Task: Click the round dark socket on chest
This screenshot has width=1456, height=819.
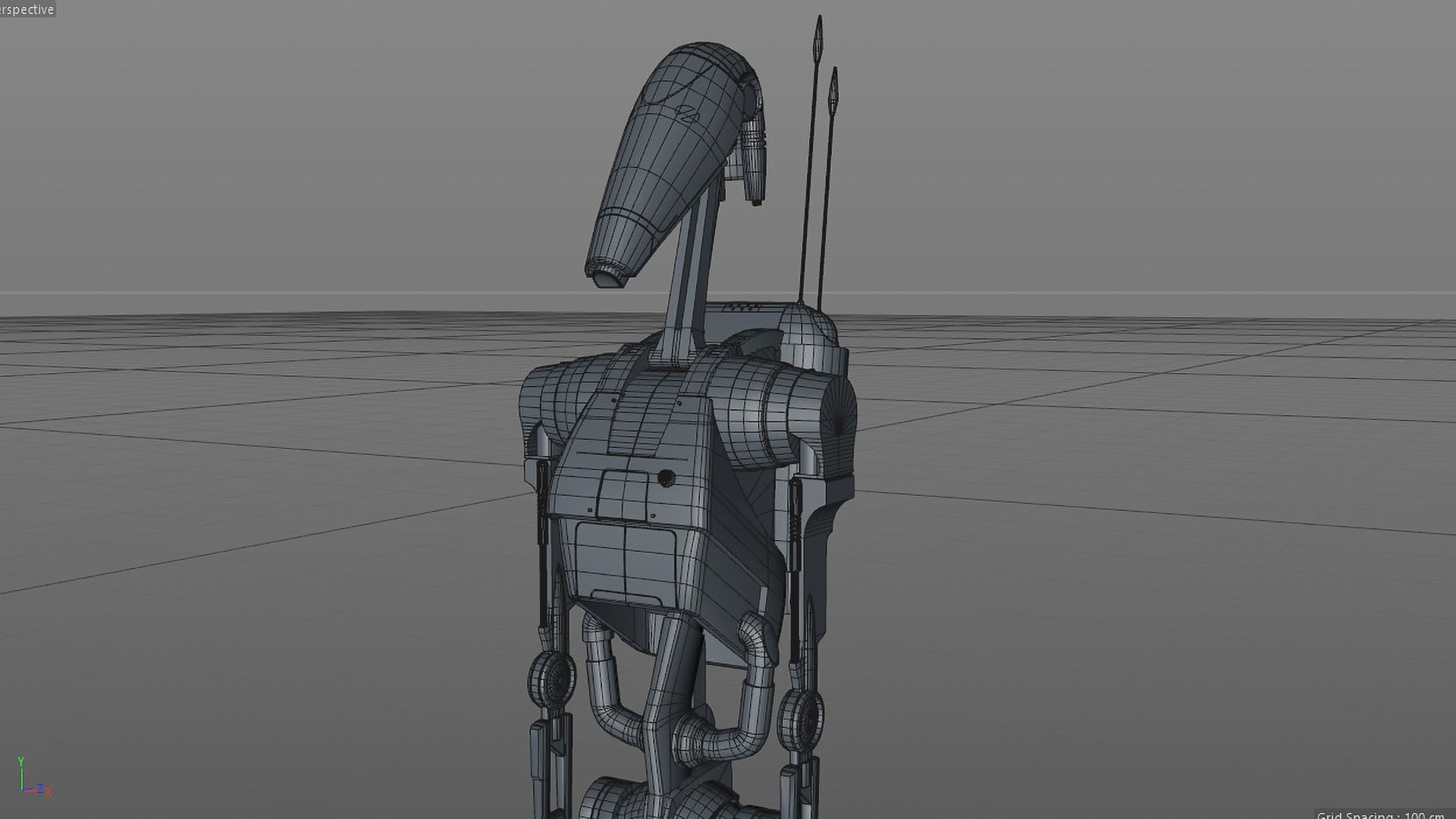Action: pyautogui.click(x=666, y=479)
